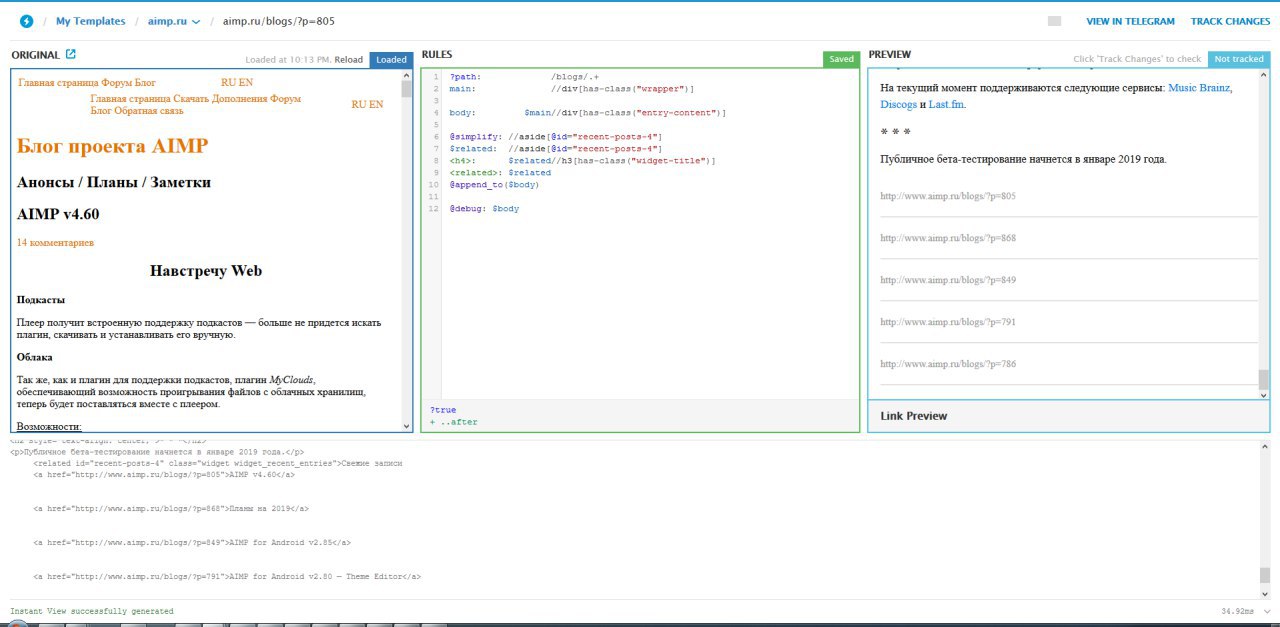Click the Возможности: text in Original
The height and width of the screenshot is (627, 1280).
click(49, 427)
